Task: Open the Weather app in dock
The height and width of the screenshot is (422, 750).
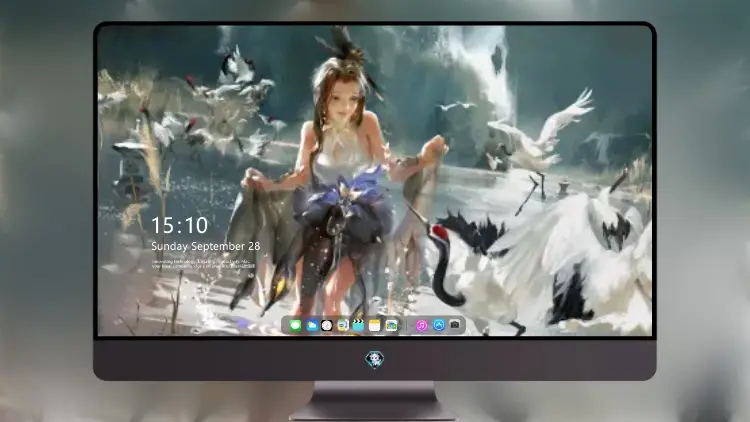Action: coord(311,326)
